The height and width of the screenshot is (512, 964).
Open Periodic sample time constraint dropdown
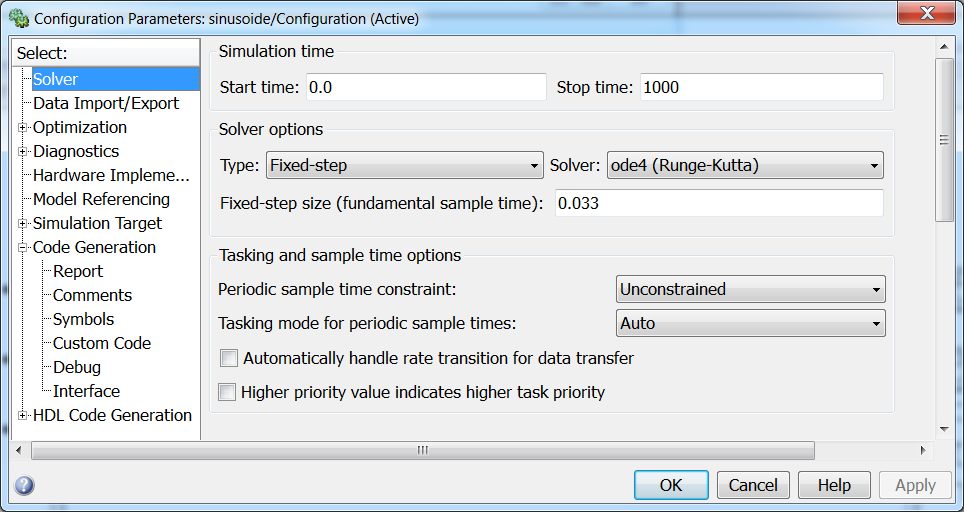(750, 290)
